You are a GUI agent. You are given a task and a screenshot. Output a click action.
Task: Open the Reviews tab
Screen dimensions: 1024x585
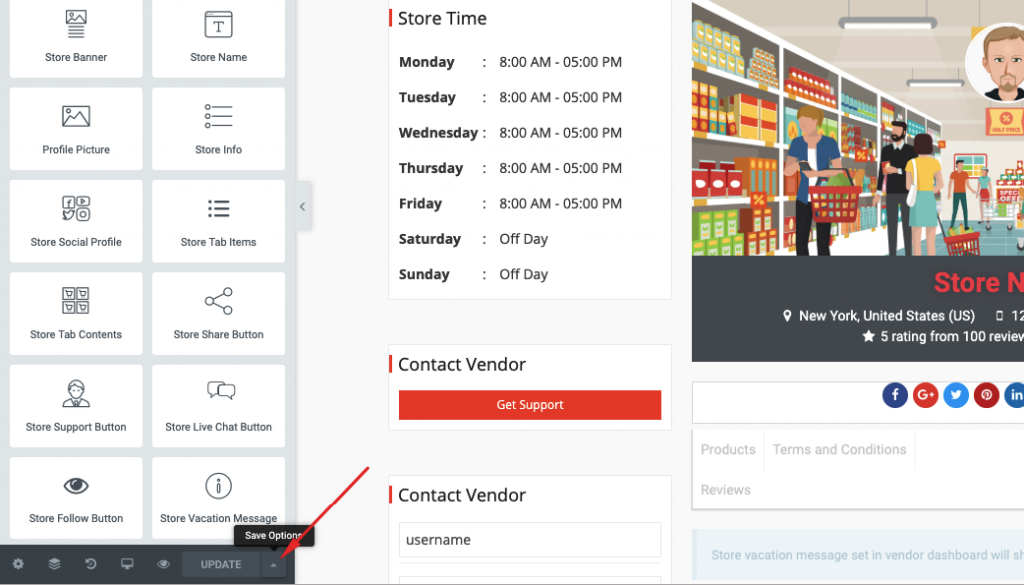[726, 490]
